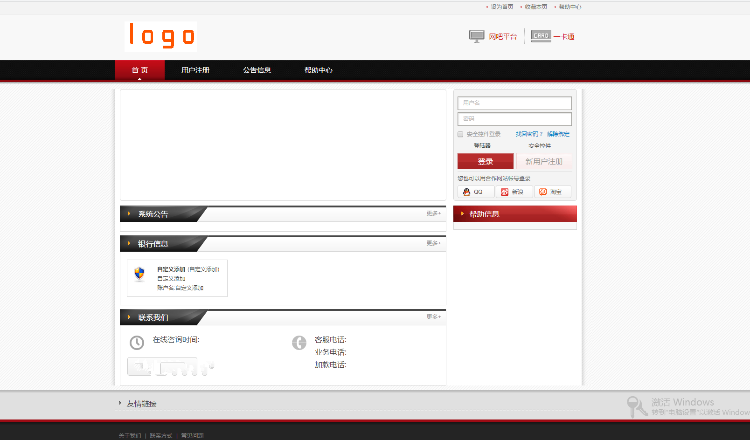Toggle the 安全控件登录 checkbox
Screen dimensions: 750x440
coord(460,134)
